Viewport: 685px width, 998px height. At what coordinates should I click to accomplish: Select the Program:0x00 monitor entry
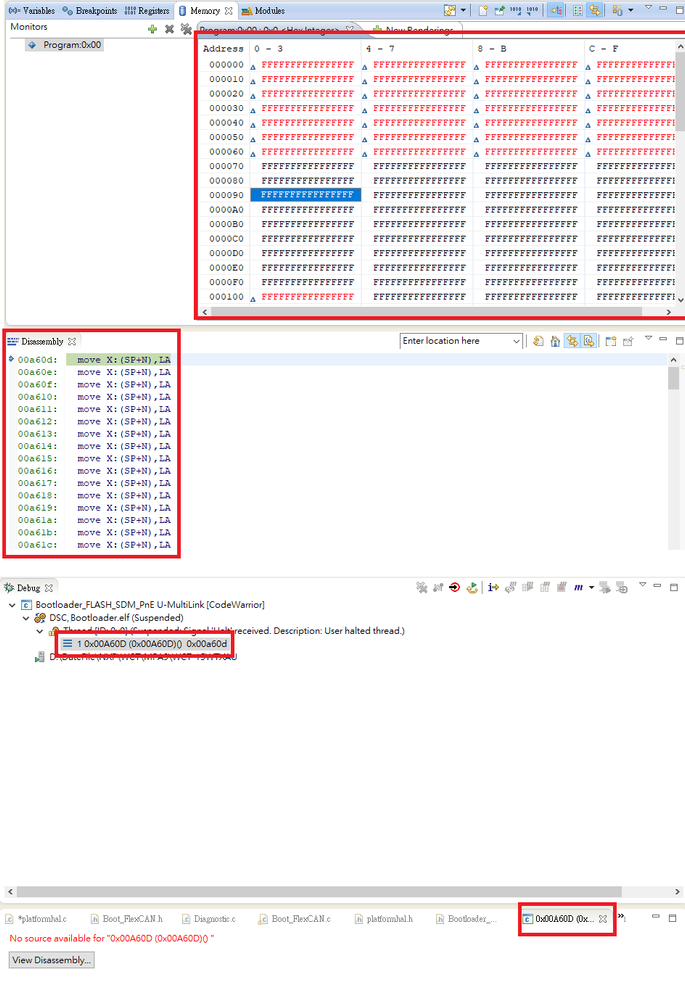[64, 45]
